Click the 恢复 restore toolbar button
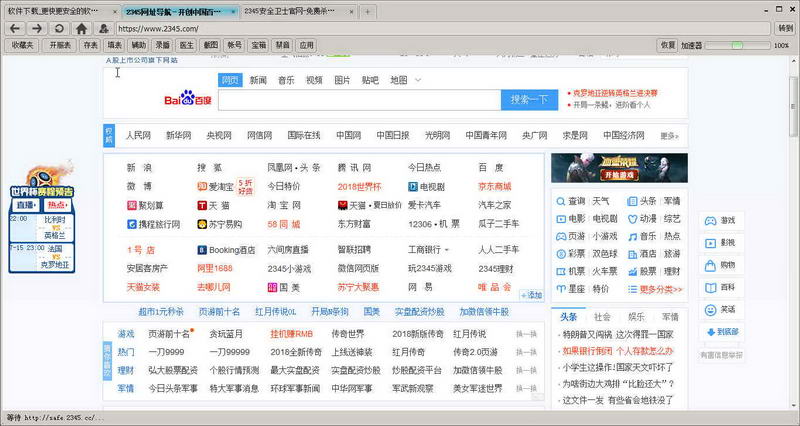The width and height of the screenshot is (800, 426). 668,45
